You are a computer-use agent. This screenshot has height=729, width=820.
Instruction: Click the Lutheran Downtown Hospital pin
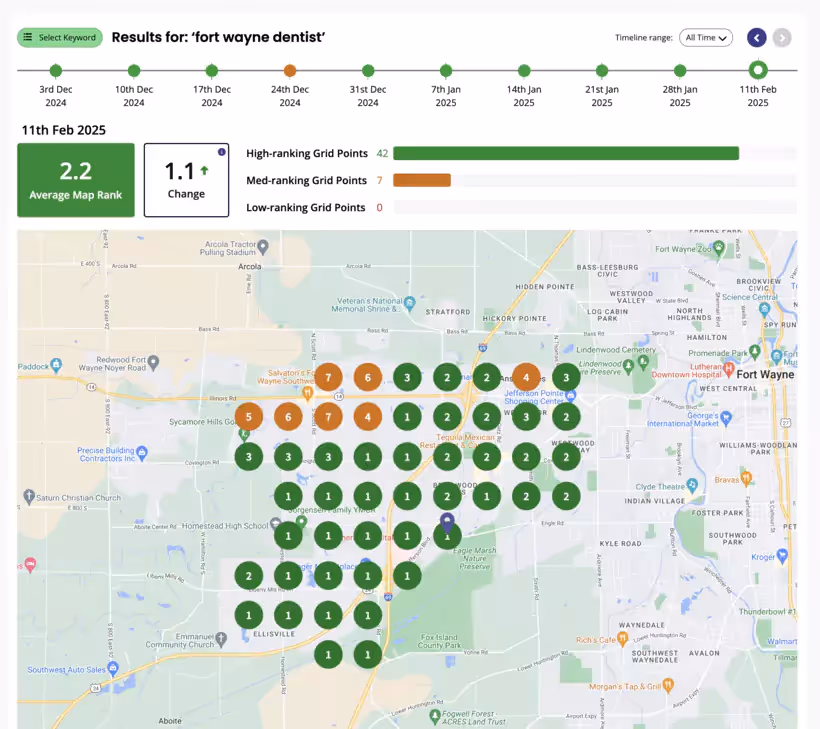tap(728, 370)
